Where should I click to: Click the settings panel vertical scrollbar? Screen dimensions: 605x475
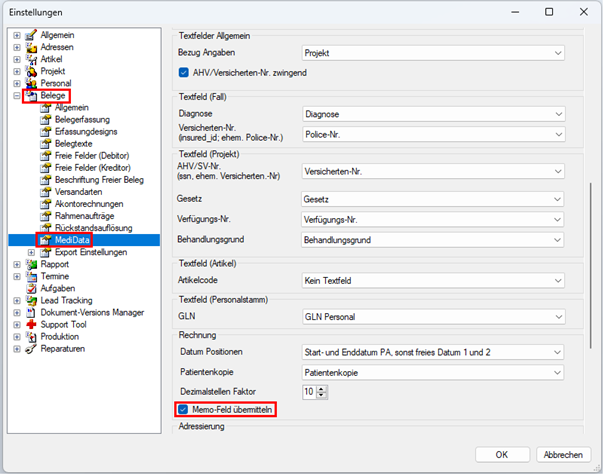(591, 266)
